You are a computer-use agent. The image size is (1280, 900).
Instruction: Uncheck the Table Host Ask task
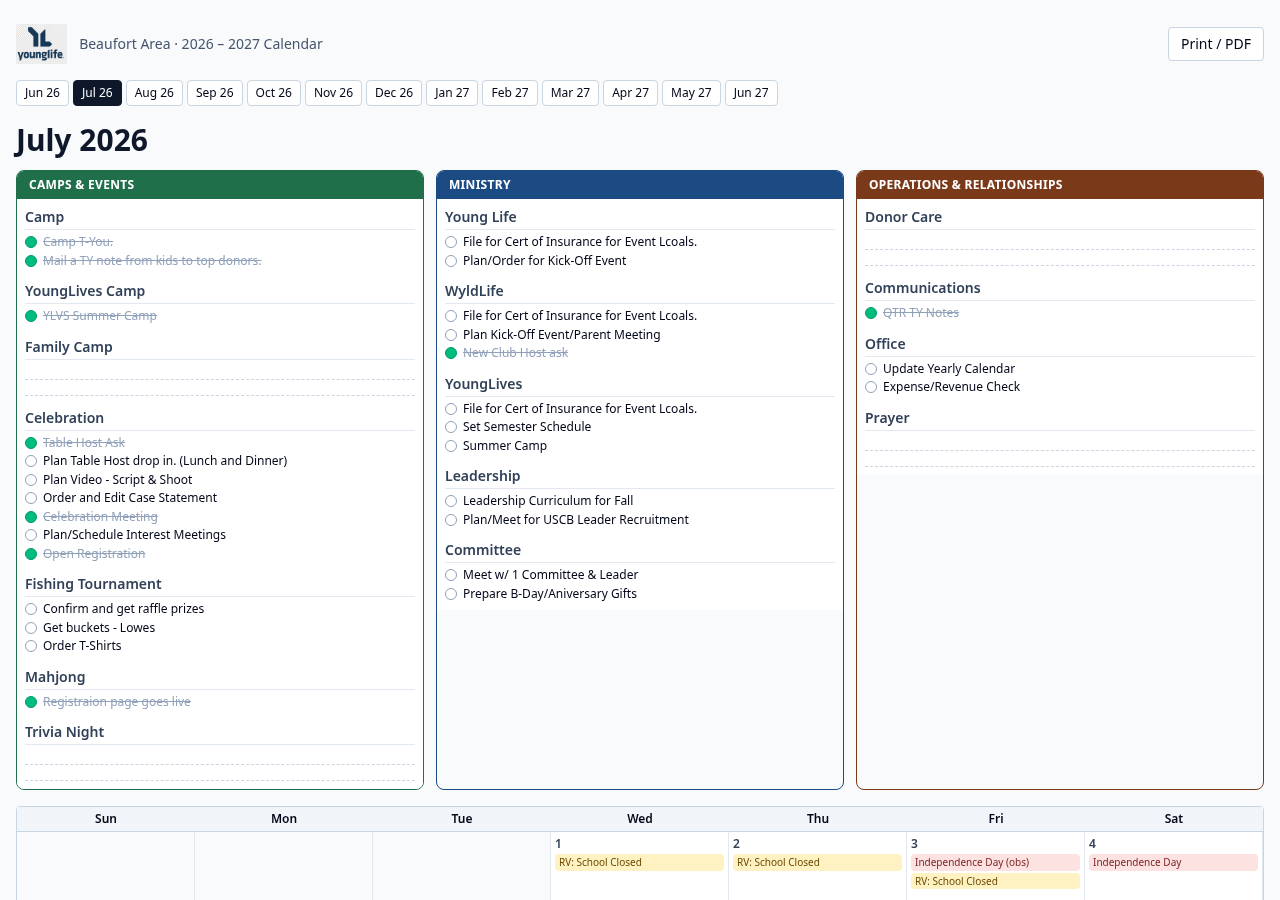pos(31,443)
